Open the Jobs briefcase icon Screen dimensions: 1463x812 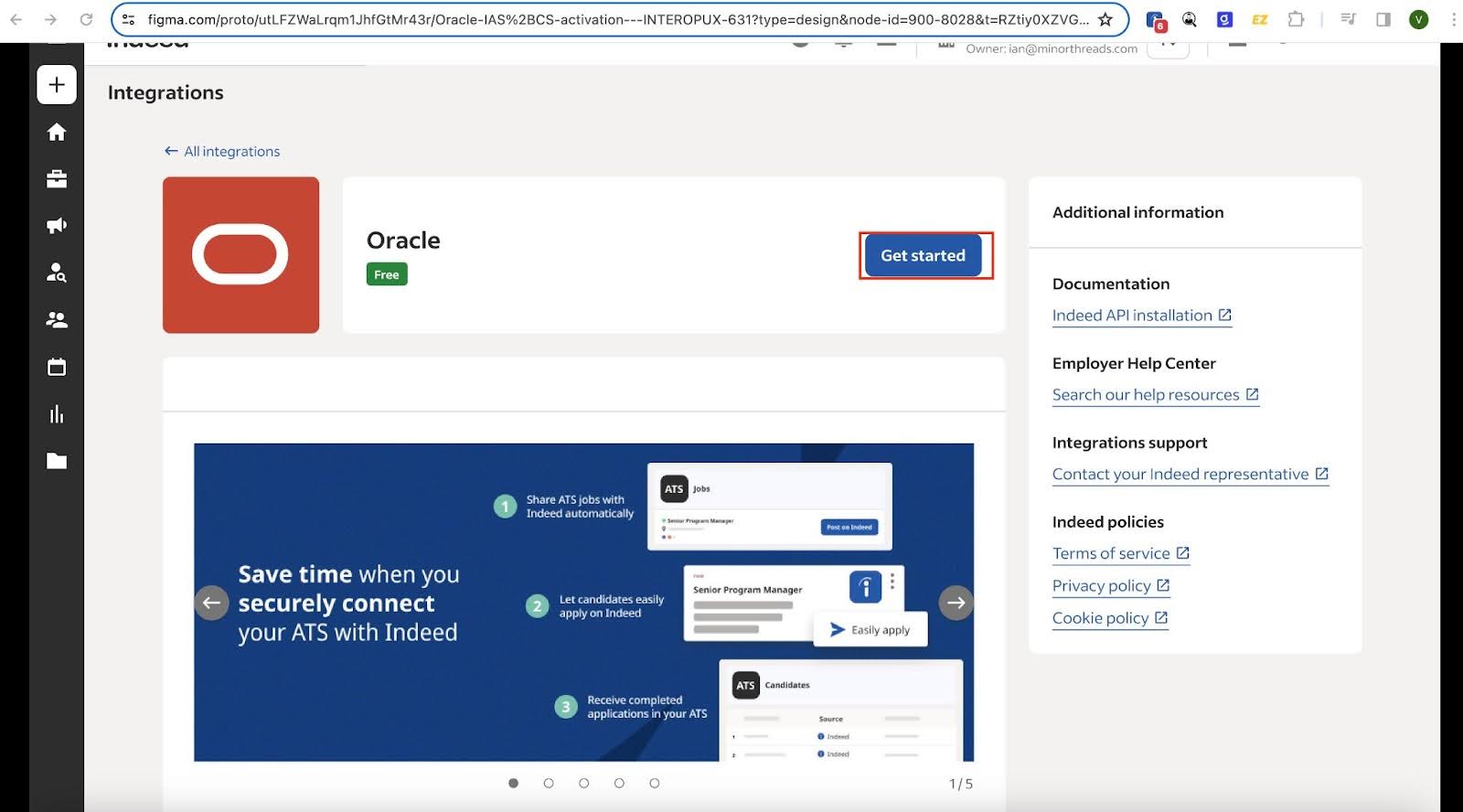(57, 179)
